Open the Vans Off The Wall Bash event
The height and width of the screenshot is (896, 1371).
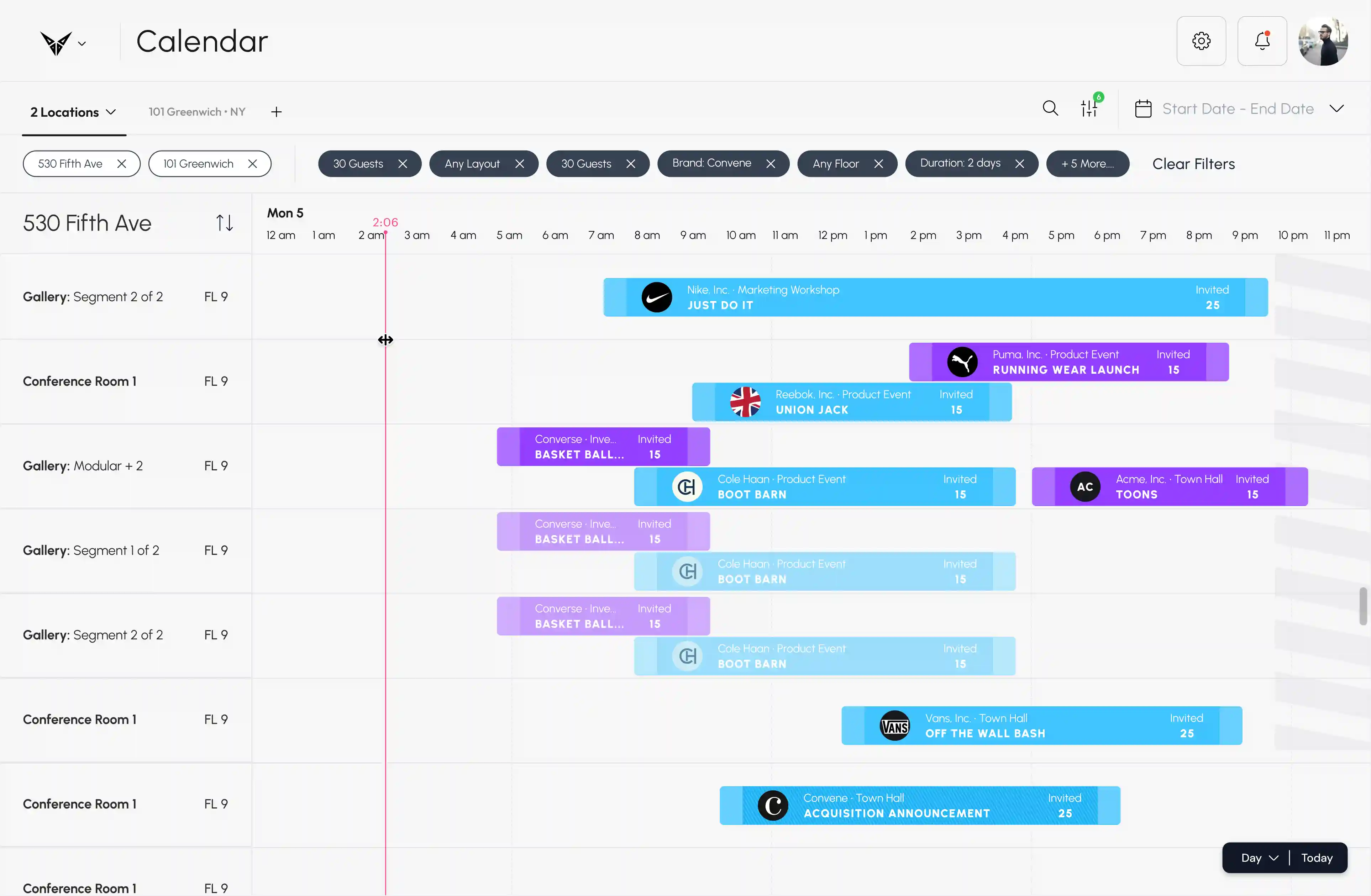click(x=1041, y=726)
